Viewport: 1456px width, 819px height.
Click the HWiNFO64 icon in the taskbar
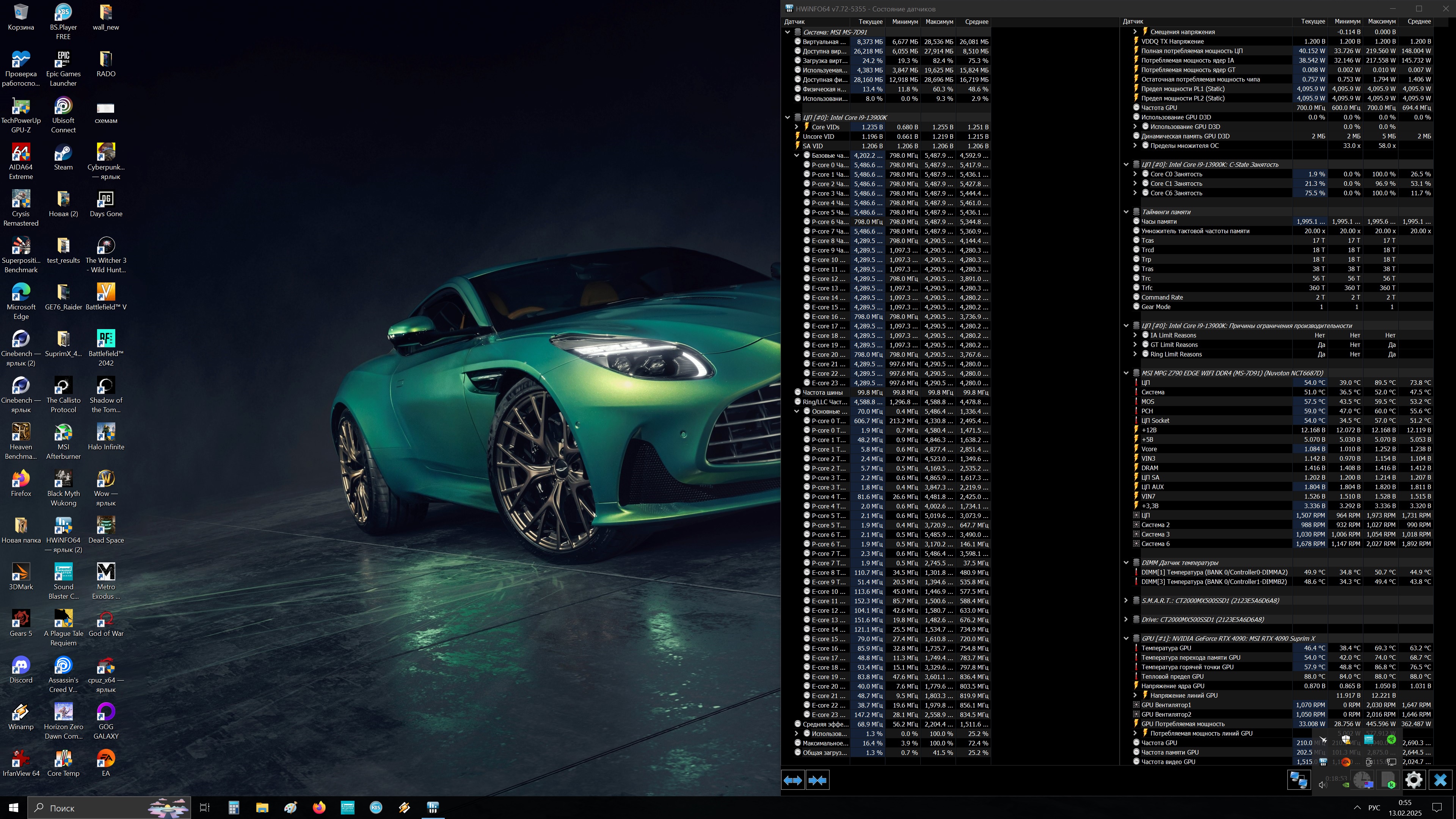coord(433,808)
